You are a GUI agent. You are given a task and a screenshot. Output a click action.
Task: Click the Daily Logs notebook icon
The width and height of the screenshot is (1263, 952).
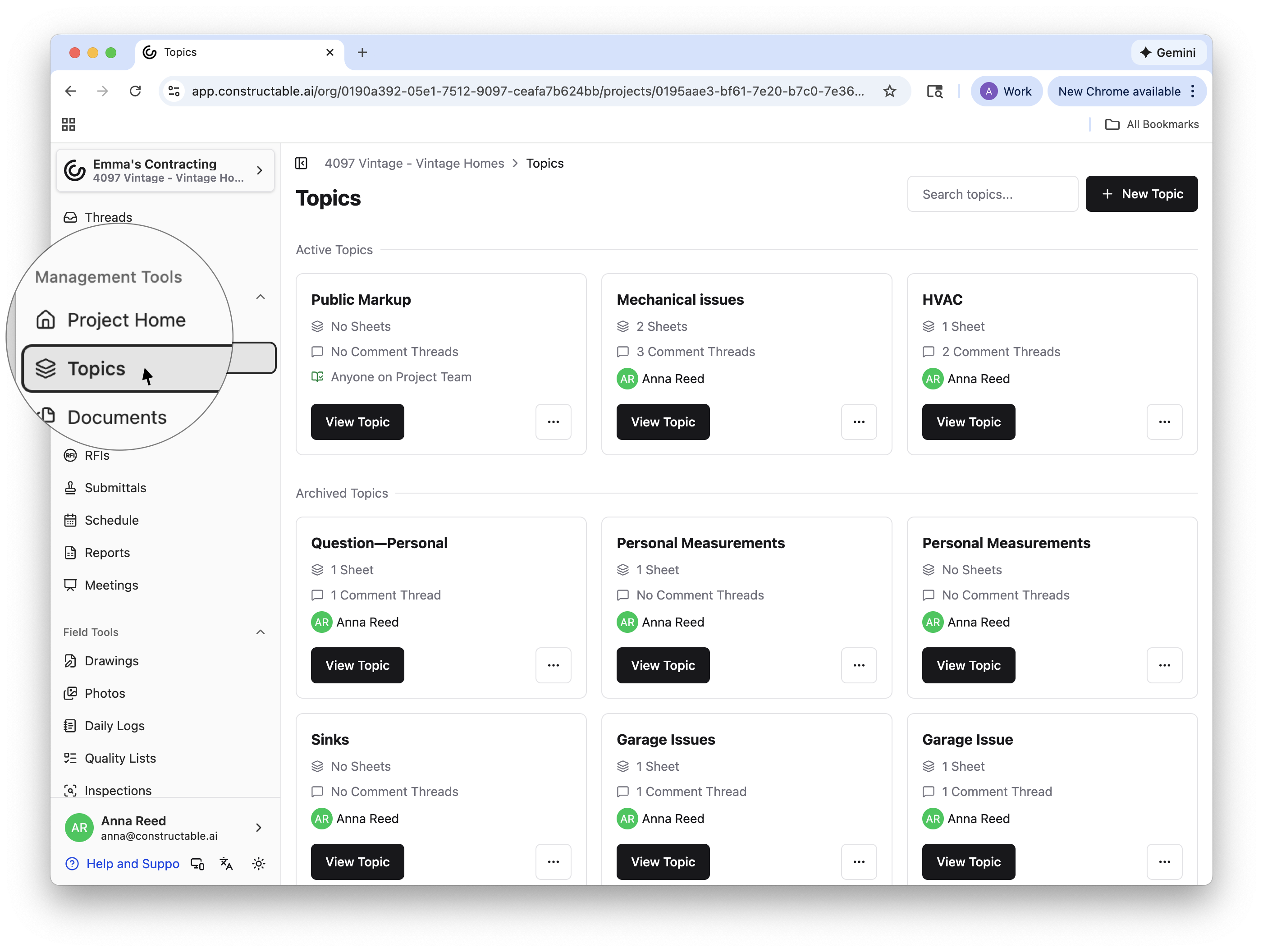[x=70, y=726]
